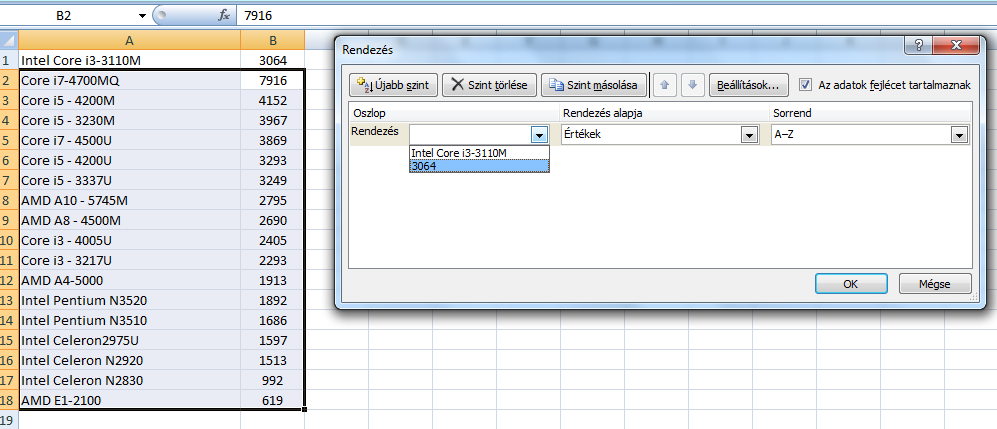Viewport: 997px width, 429px height.
Task: Click cell value 619
Action: click(x=273, y=400)
